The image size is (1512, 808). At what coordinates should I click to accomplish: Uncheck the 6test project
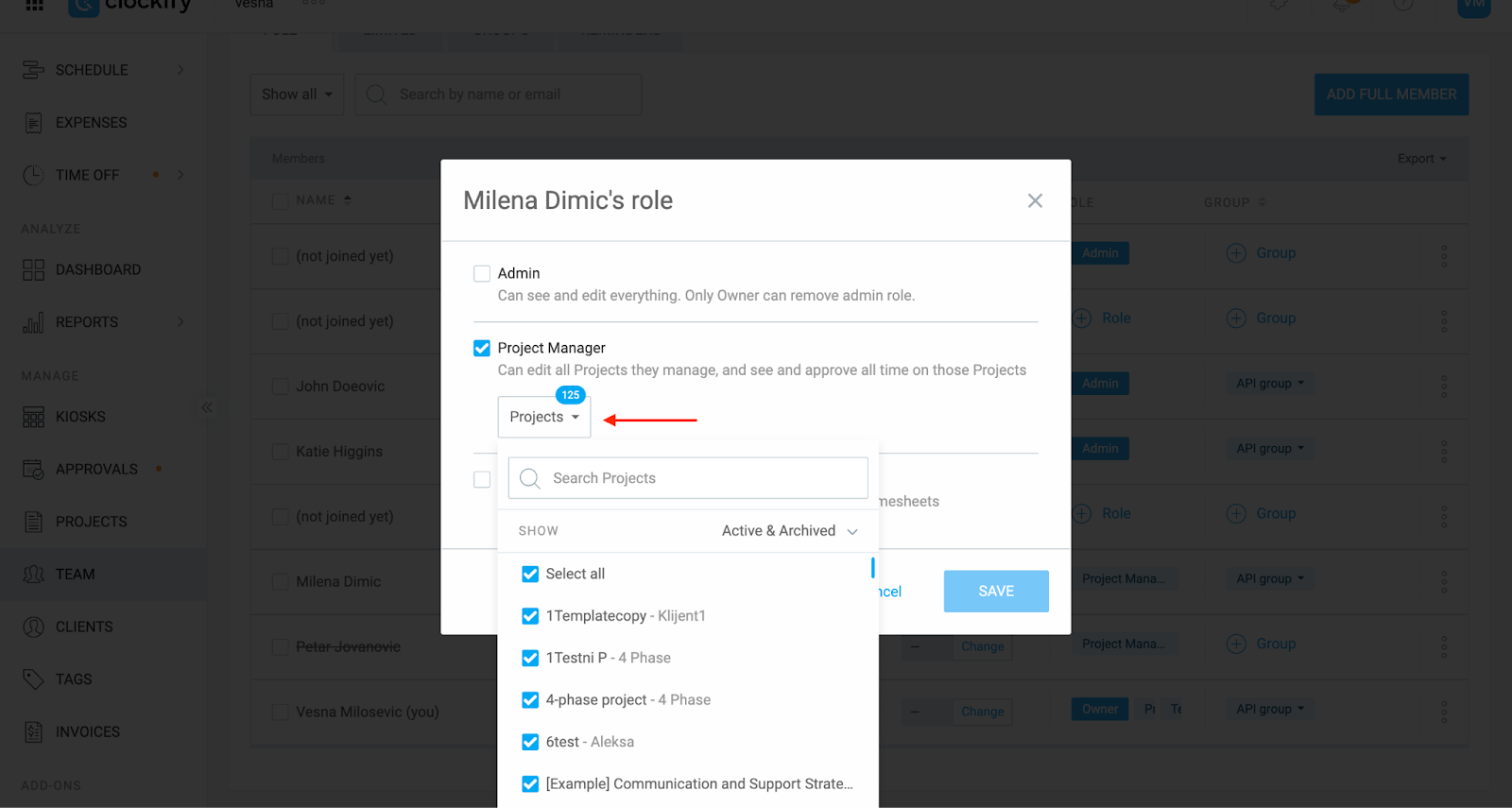(x=530, y=742)
